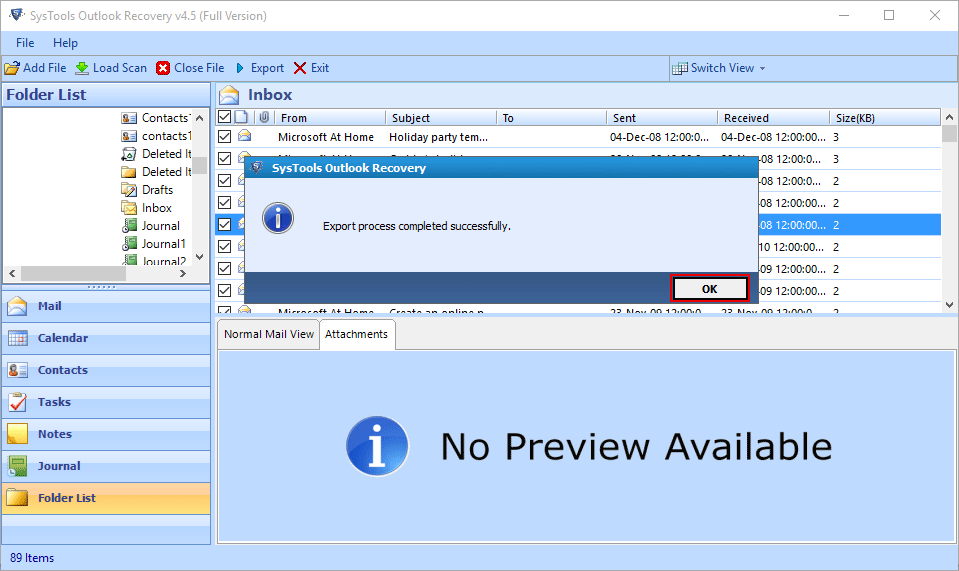The image size is (959, 571).
Task: Click the blue info icon in dialog
Action: coord(278,218)
